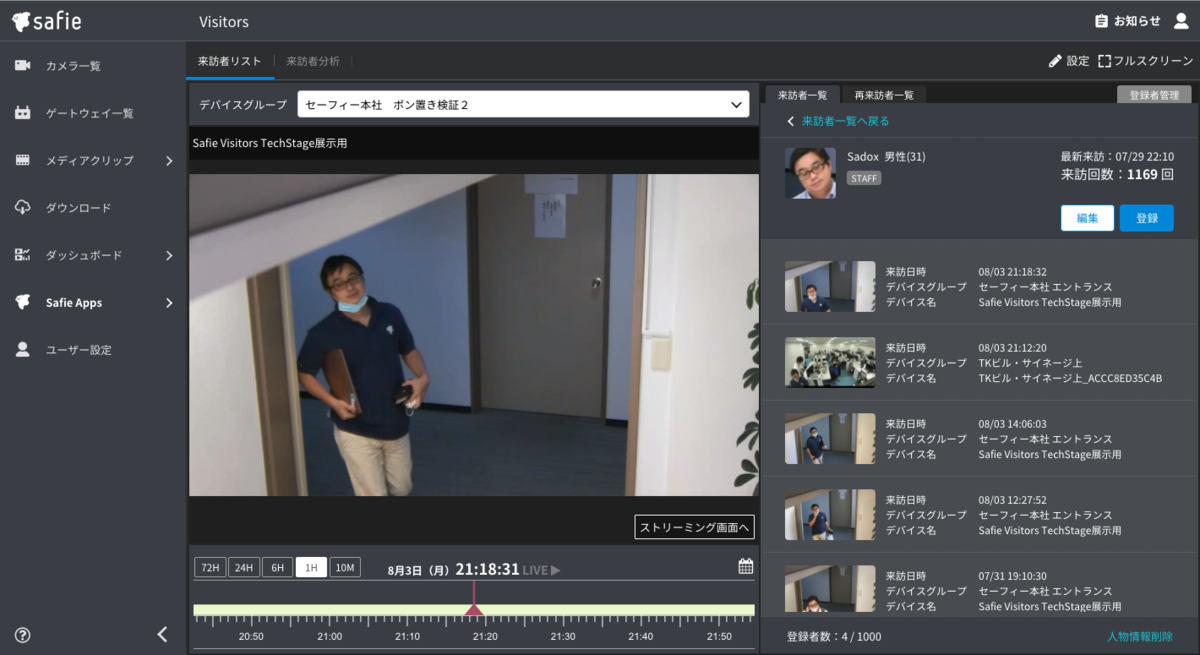Open the 登録者管理 tab

point(1154,95)
